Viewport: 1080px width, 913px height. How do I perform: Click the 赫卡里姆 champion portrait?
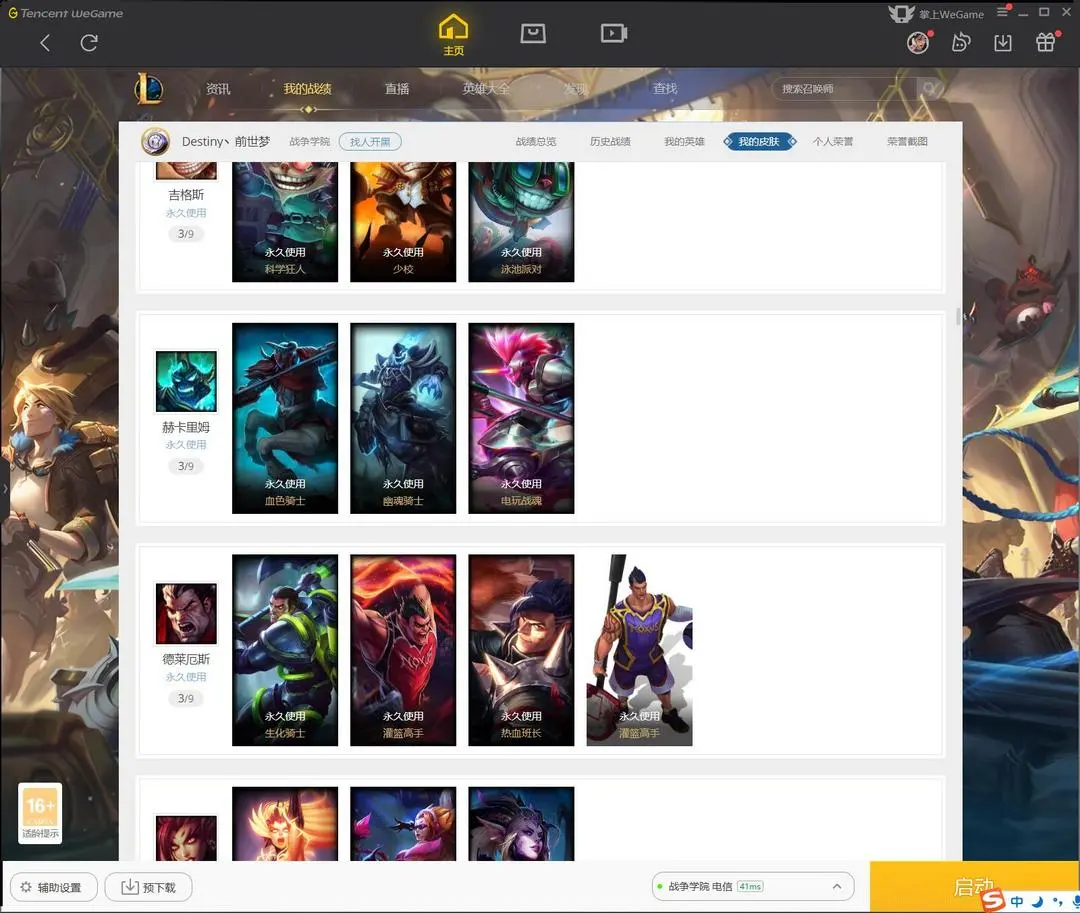coord(186,381)
